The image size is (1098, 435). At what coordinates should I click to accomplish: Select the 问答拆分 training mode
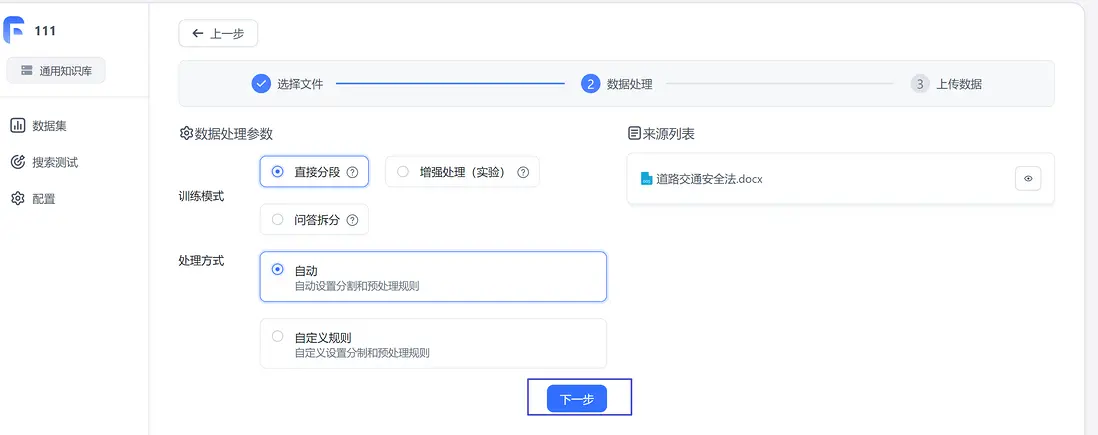(314, 220)
